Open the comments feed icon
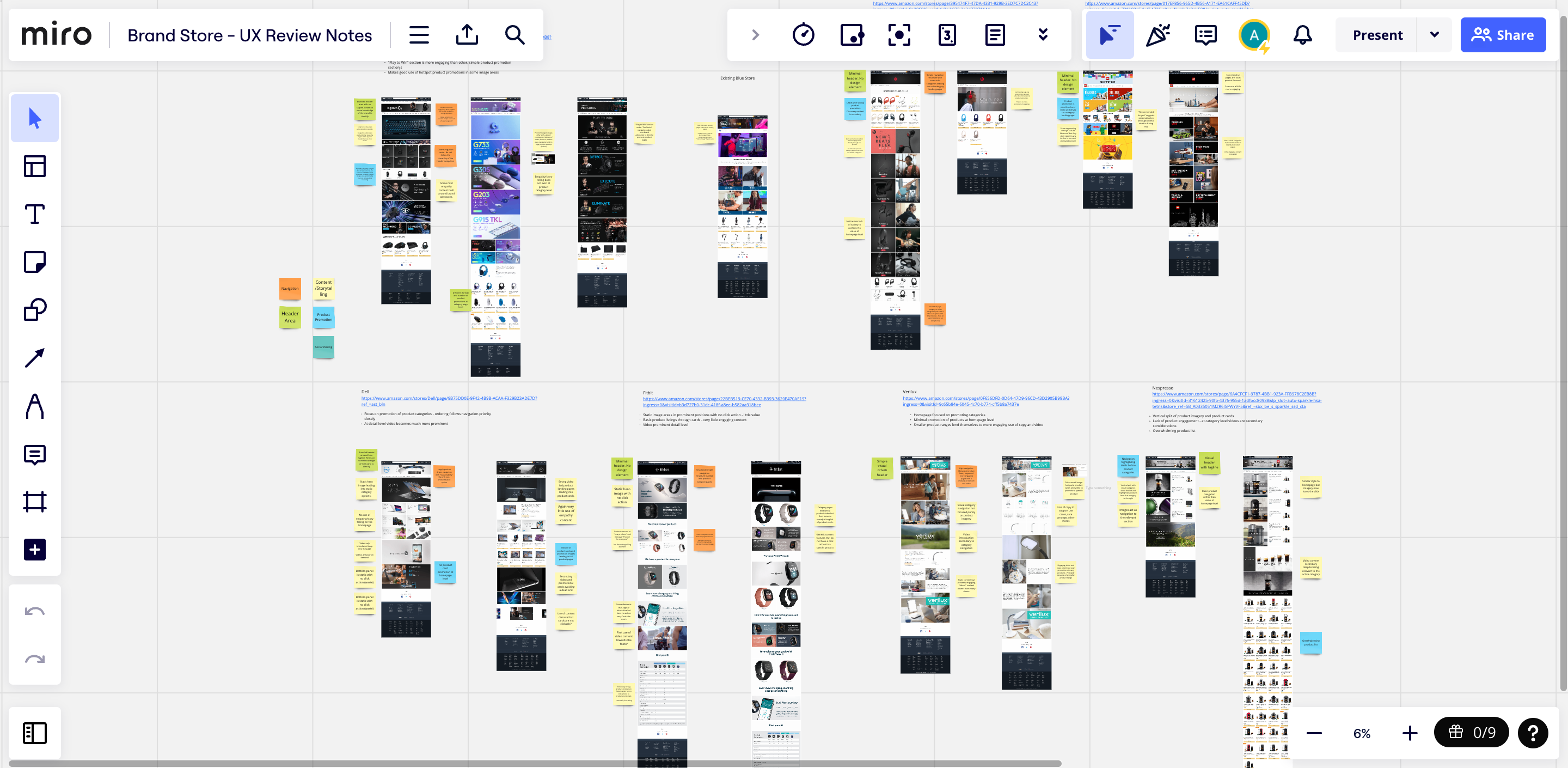Image resolution: width=1568 pixels, height=768 pixels. click(x=1206, y=35)
